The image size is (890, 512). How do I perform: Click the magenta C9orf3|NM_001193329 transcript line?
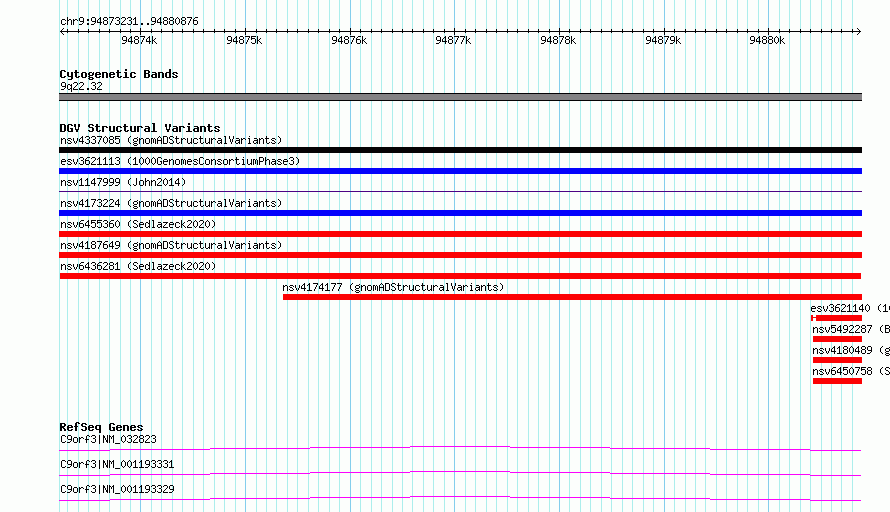[460, 498]
